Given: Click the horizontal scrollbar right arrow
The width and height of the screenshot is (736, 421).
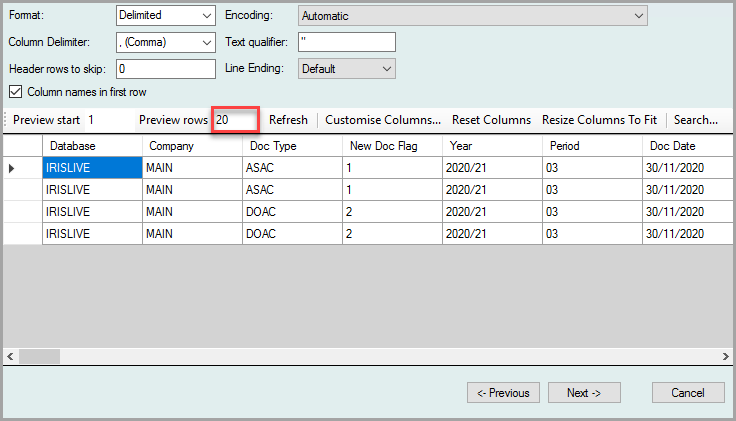Looking at the screenshot, I should (x=724, y=356).
